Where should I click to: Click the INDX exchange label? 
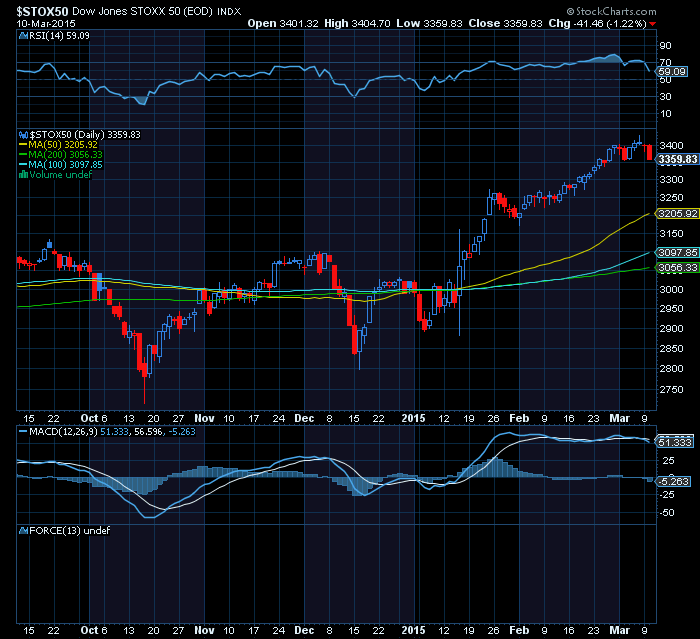pyautogui.click(x=229, y=12)
